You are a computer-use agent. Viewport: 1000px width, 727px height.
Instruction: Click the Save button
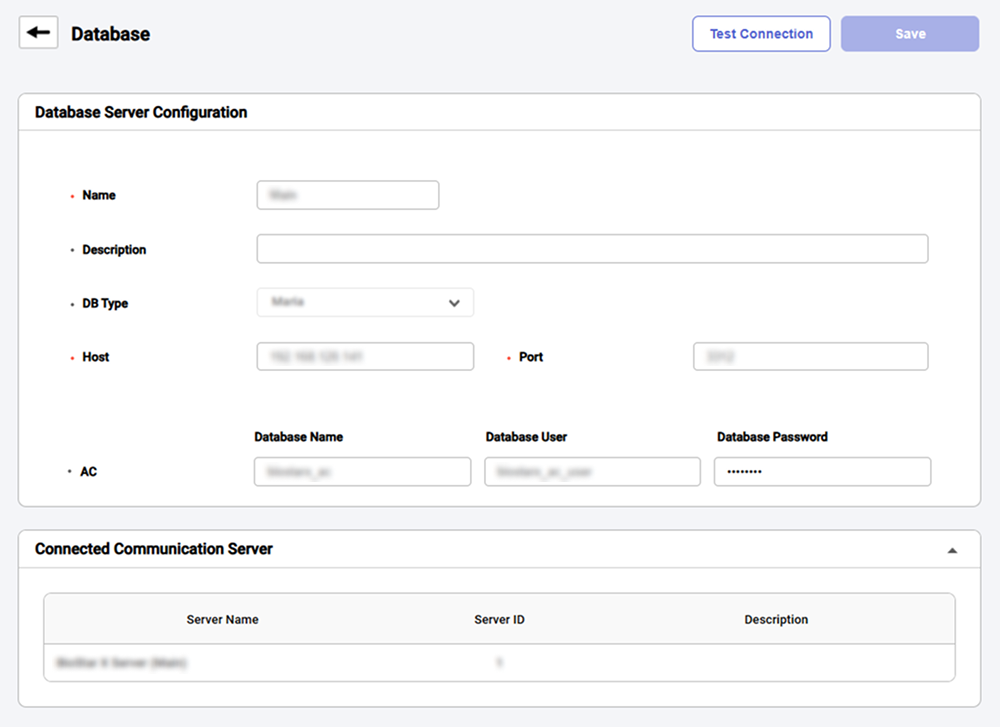point(909,34)
